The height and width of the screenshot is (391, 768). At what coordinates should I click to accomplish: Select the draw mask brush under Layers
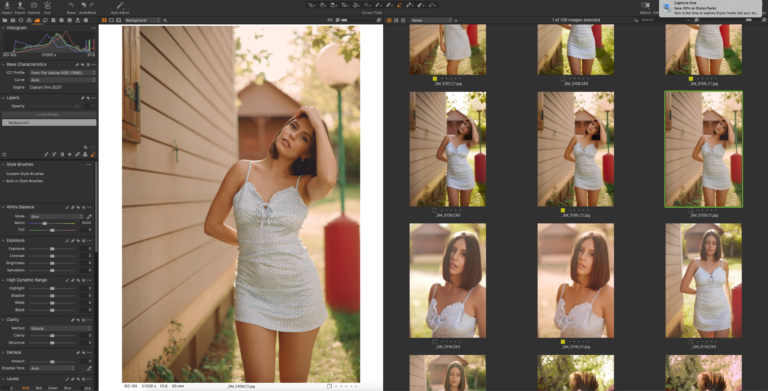click(x=46, y=154)
